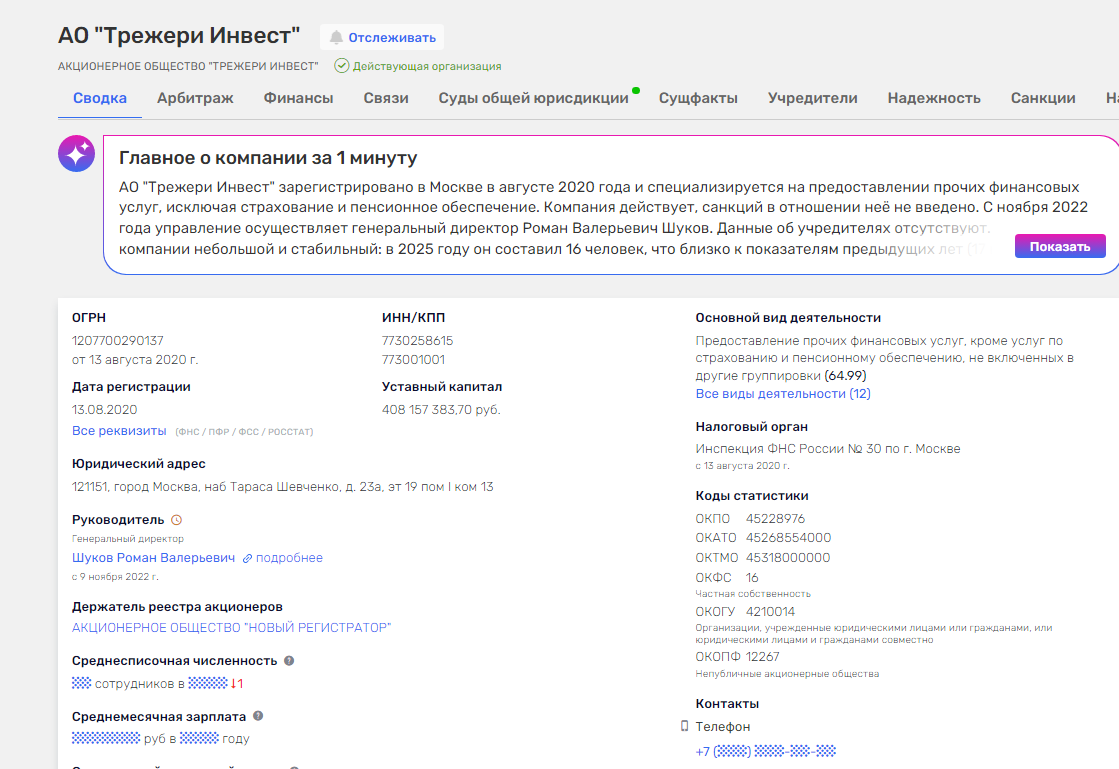Click the green checkmark status icon
This screenshot has width=1119, height=769.
[342, 66]
